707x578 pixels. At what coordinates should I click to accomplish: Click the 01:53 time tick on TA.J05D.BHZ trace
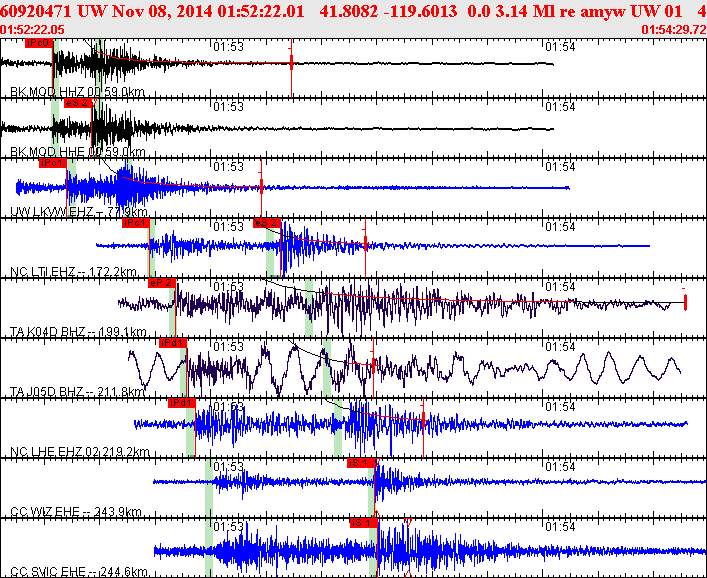229,347
